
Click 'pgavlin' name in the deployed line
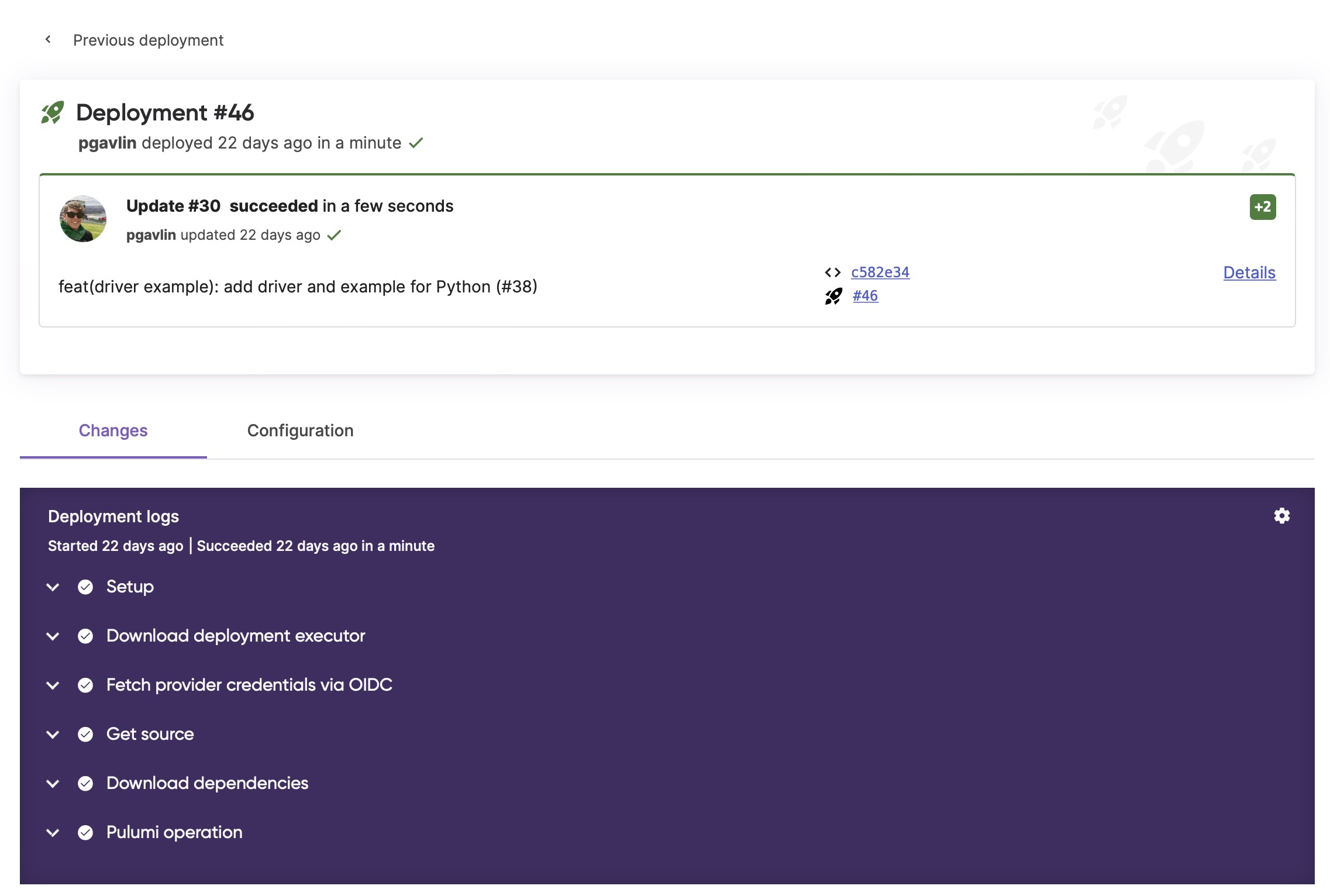coord(108,143)
